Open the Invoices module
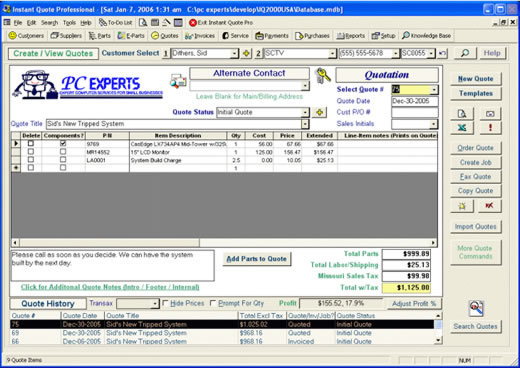Screen dimensions: 520x368 (x=200, y=36)
